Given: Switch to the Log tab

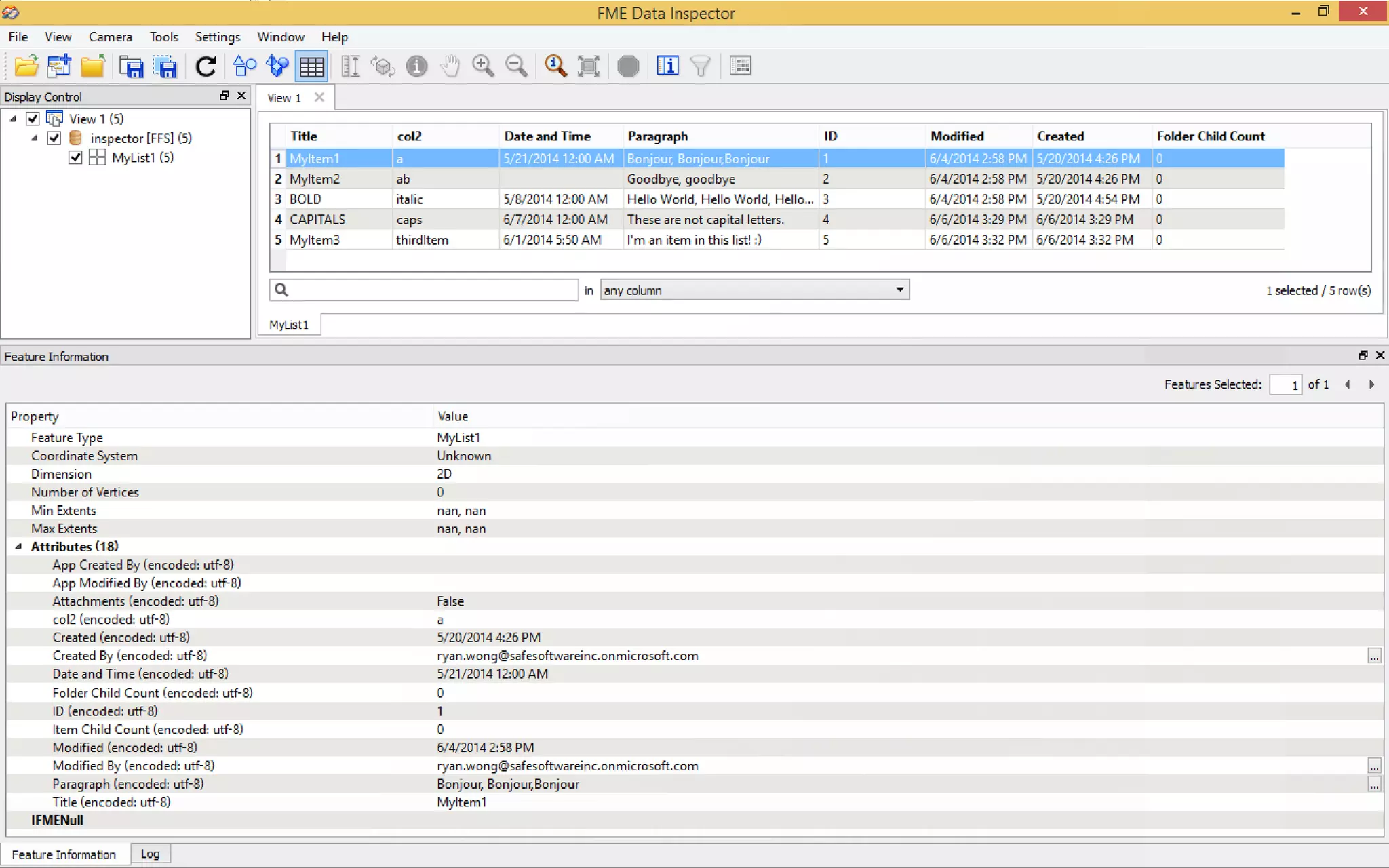Looking at the screenshot, I should pos(150,854).
